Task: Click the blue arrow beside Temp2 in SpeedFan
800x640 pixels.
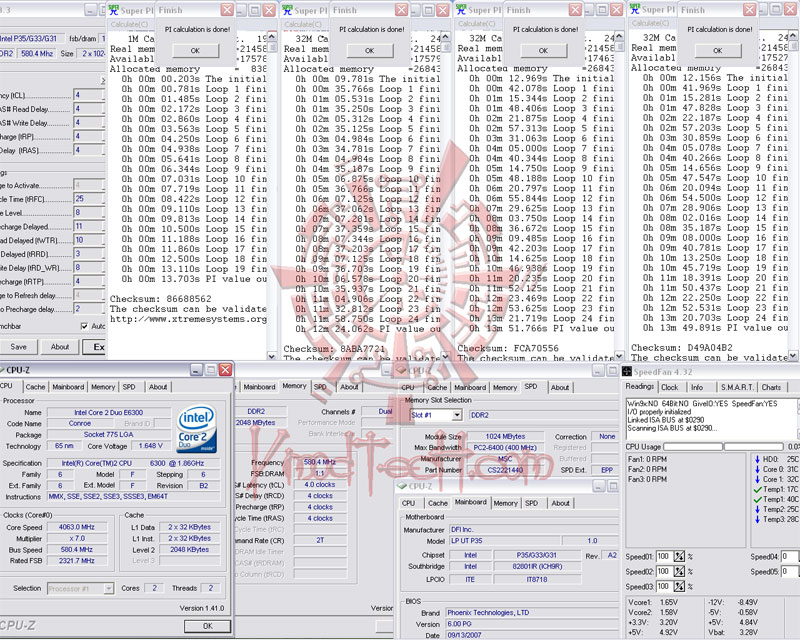Action: [x=757, y=509]
